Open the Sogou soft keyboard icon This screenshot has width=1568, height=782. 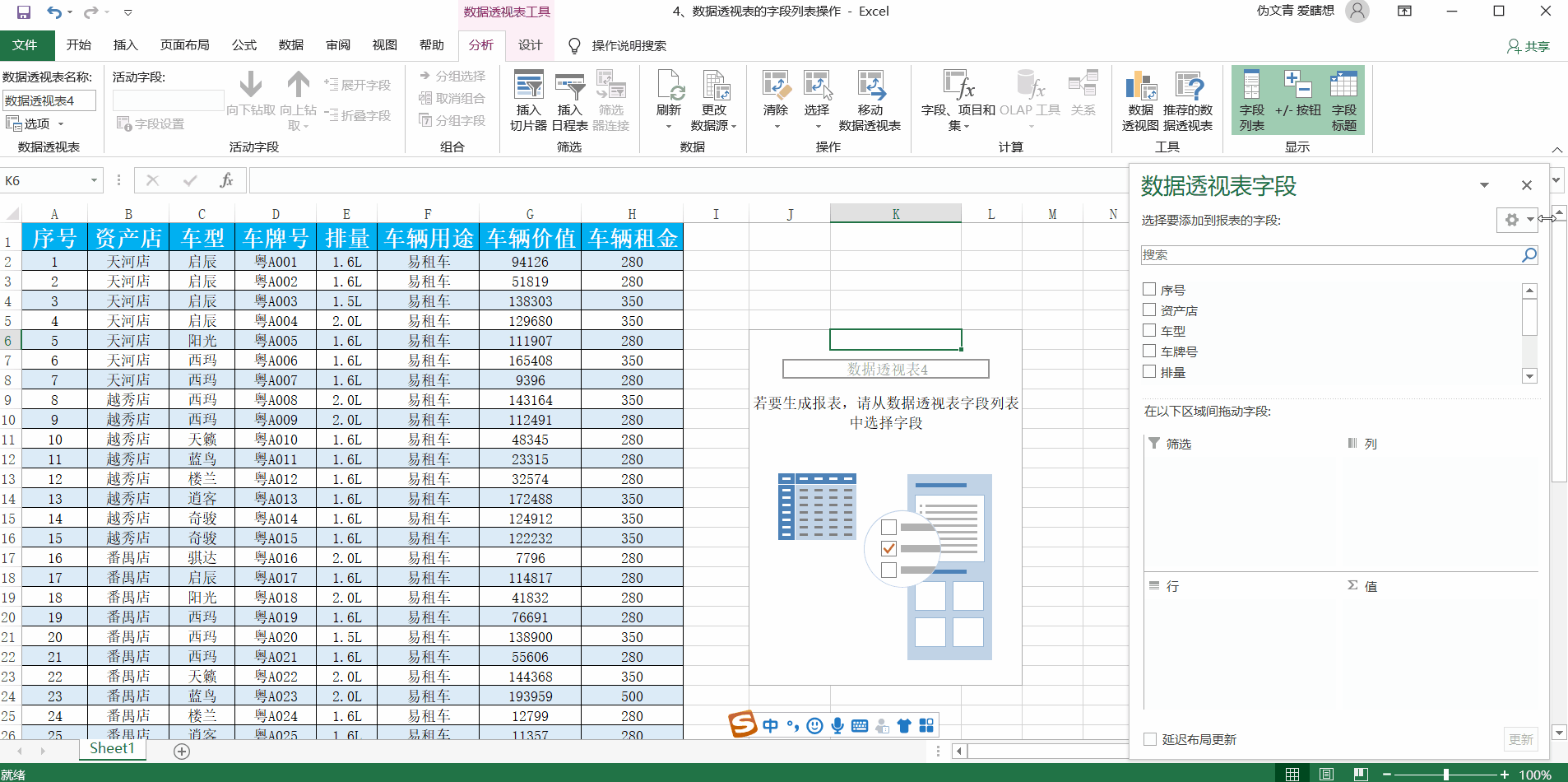(860, 725)
